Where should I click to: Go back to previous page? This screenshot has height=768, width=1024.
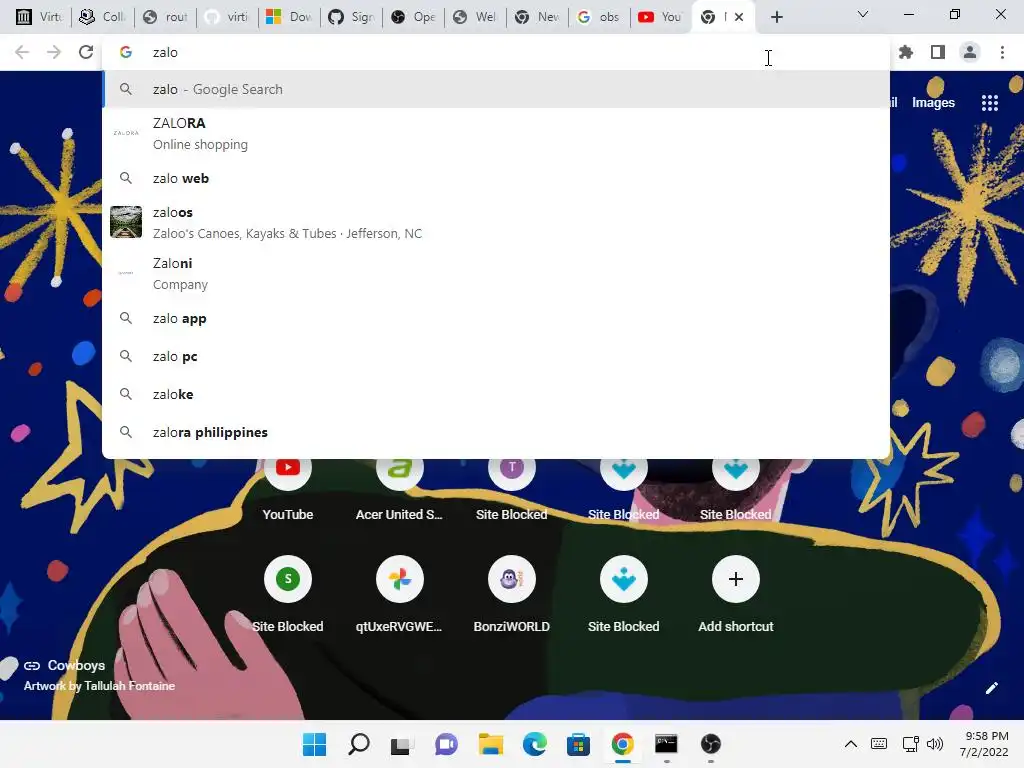point(22,52)
